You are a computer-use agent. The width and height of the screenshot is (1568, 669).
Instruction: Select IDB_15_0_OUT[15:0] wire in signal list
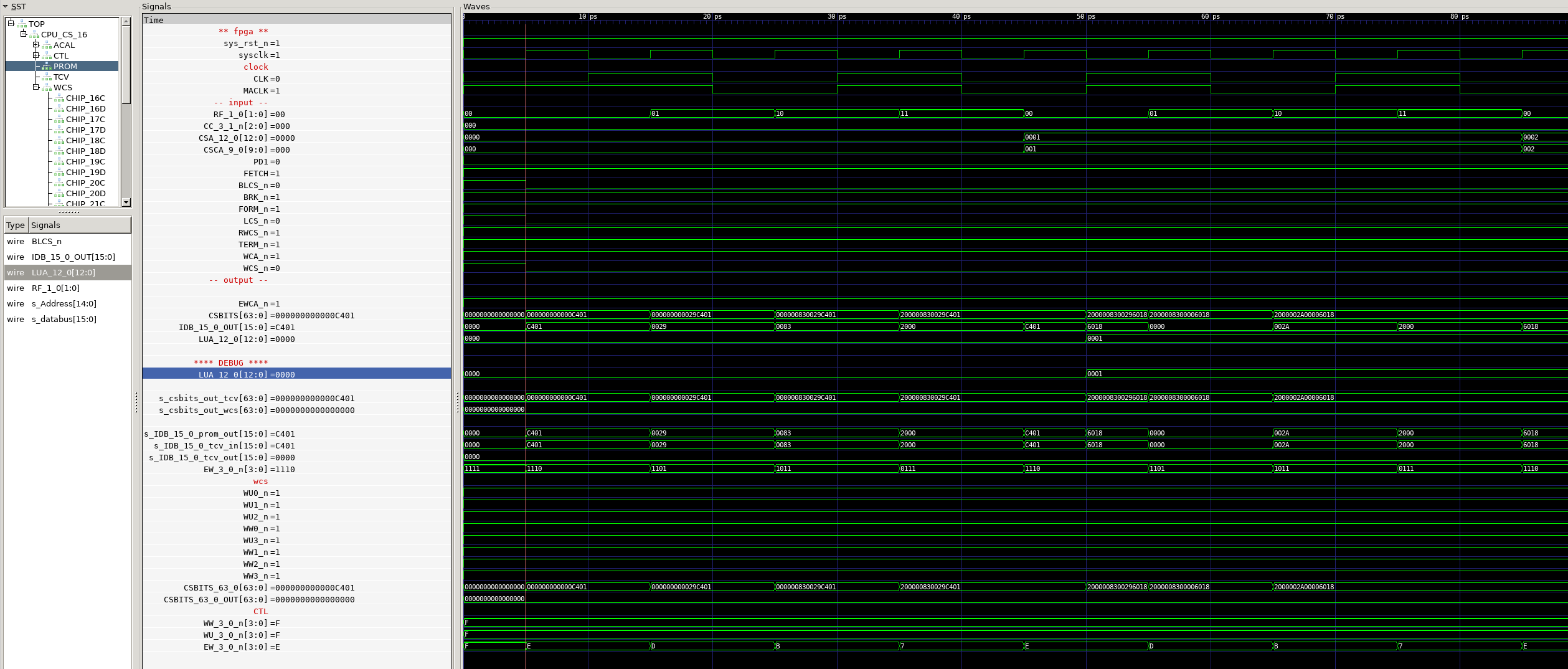tap(68, 257)
